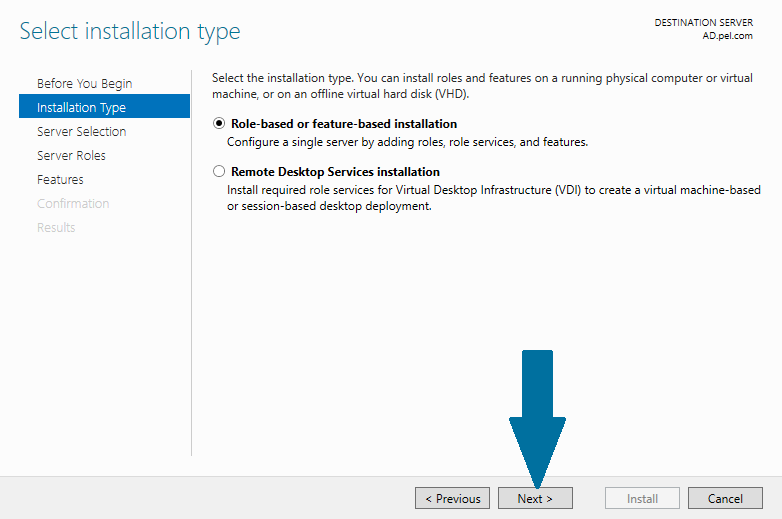
Task: Click the 'Select the installation type' intro paragraph
Action: [x=482, y=86]
